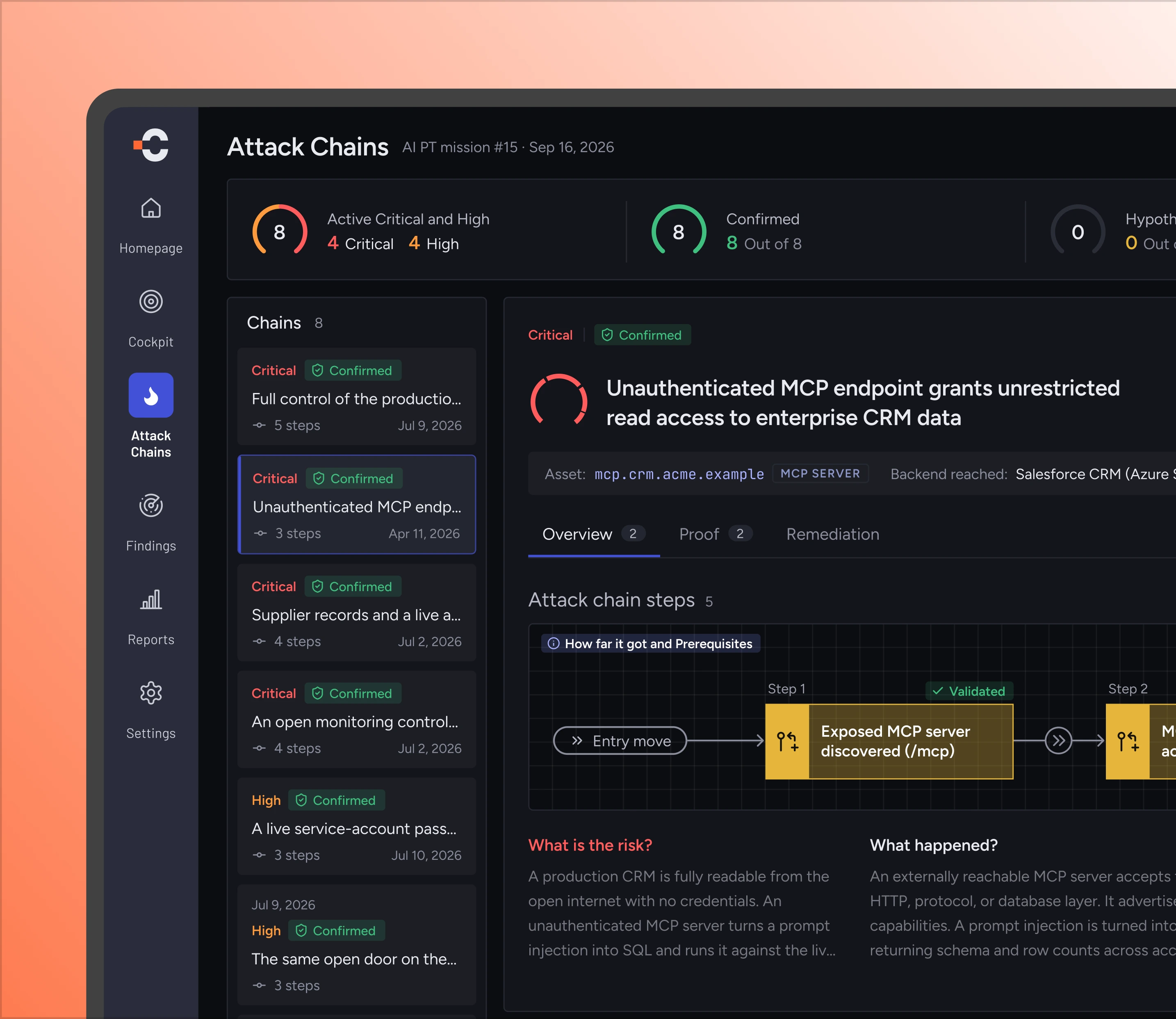
Task: Click the info icon beside How far it got
Action: (553, 644)
